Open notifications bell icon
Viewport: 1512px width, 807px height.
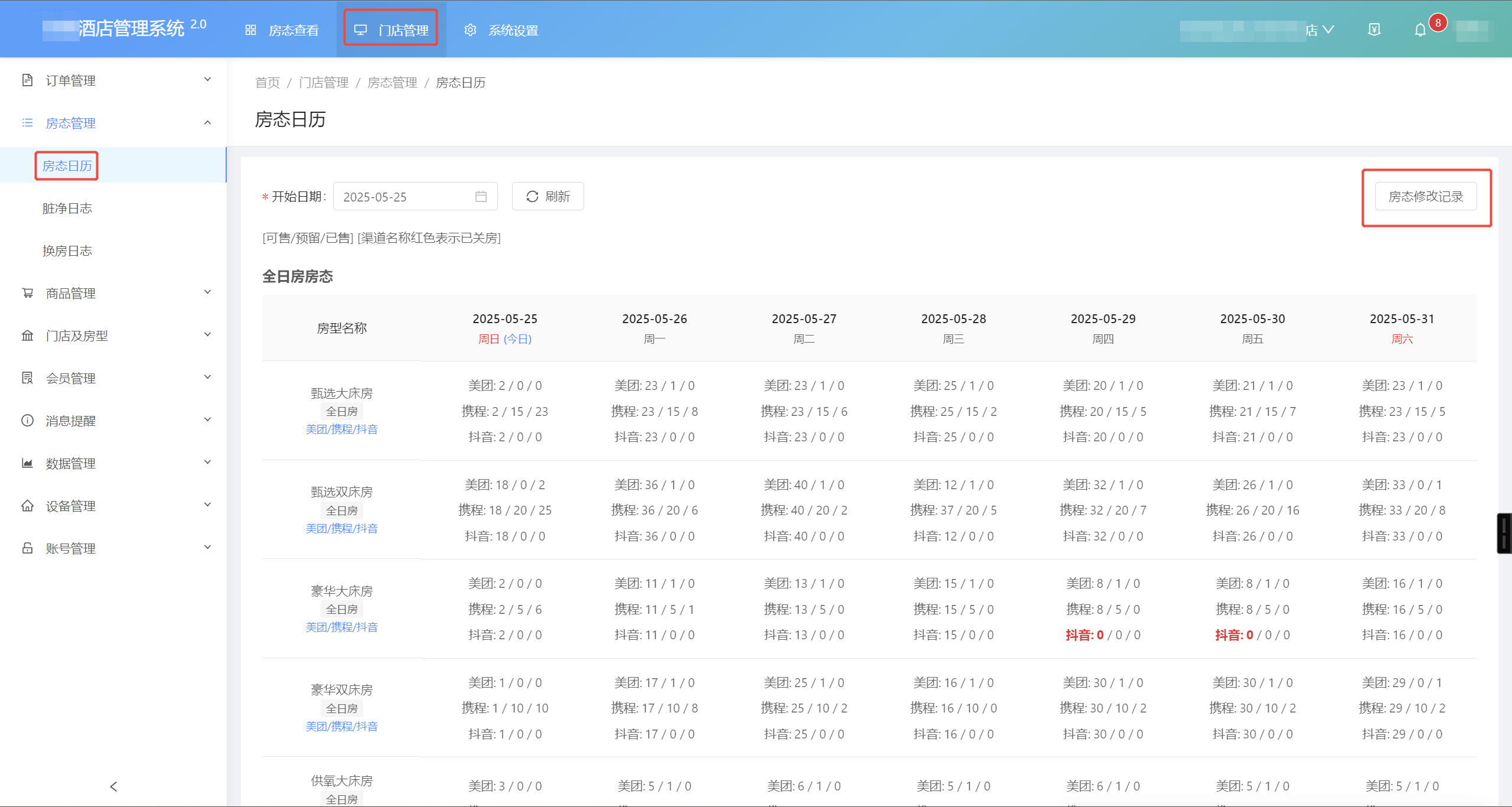click(1420, 30)
